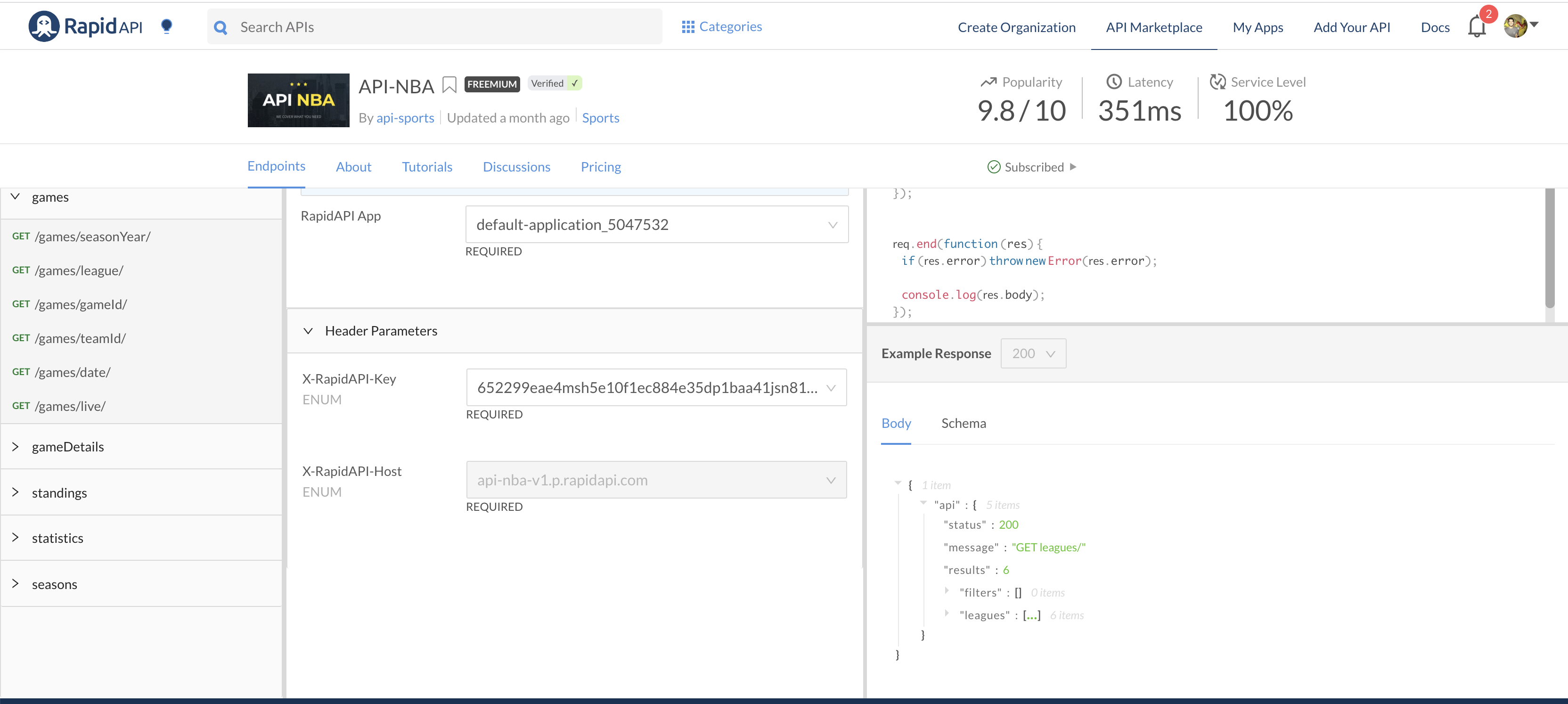1568x704 pixels.
Task: Click the Service Level icon
Action: coord(1217,82)
